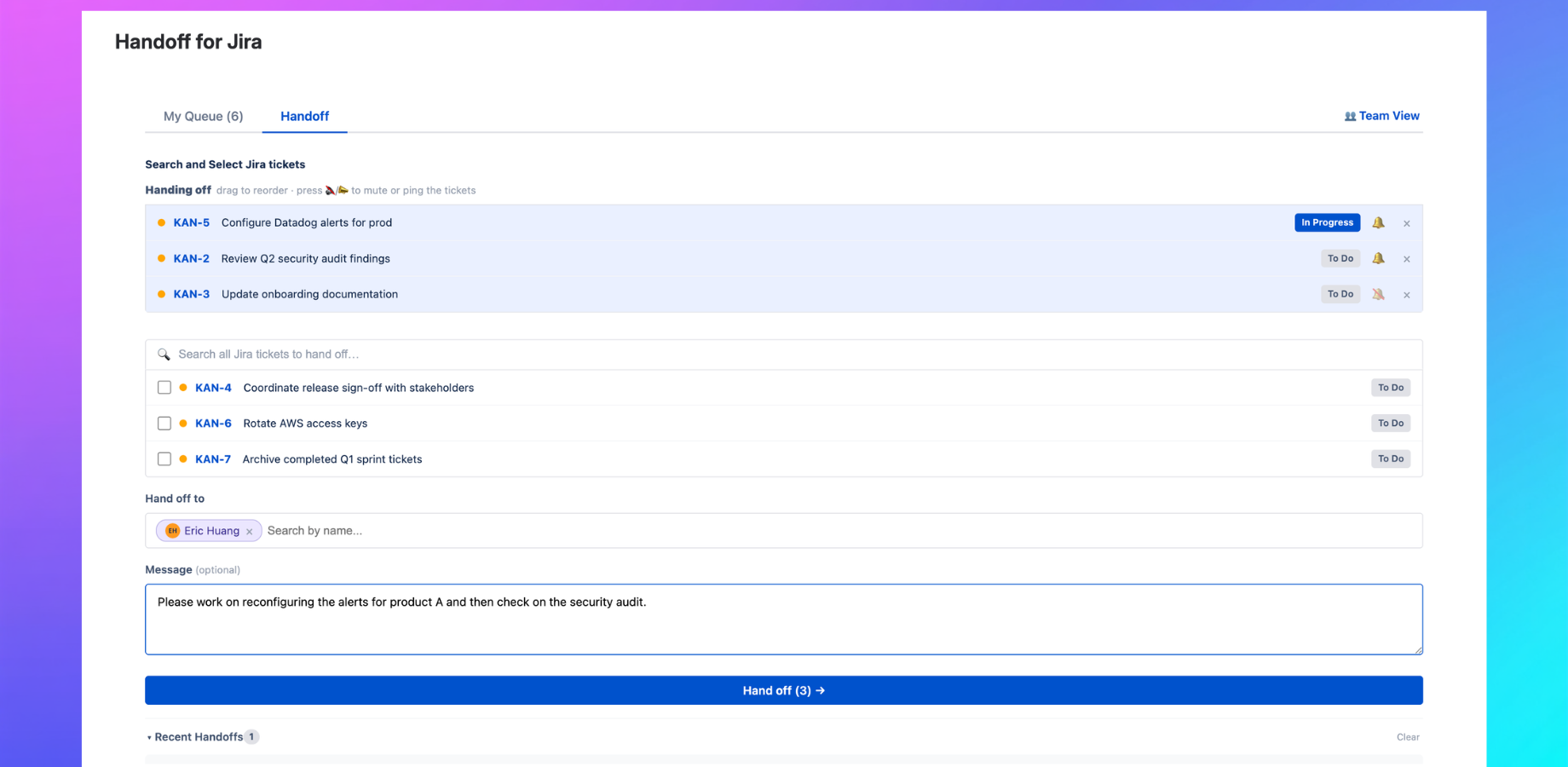Open the KAN-7 ticket link

click(x=213, y=459)
